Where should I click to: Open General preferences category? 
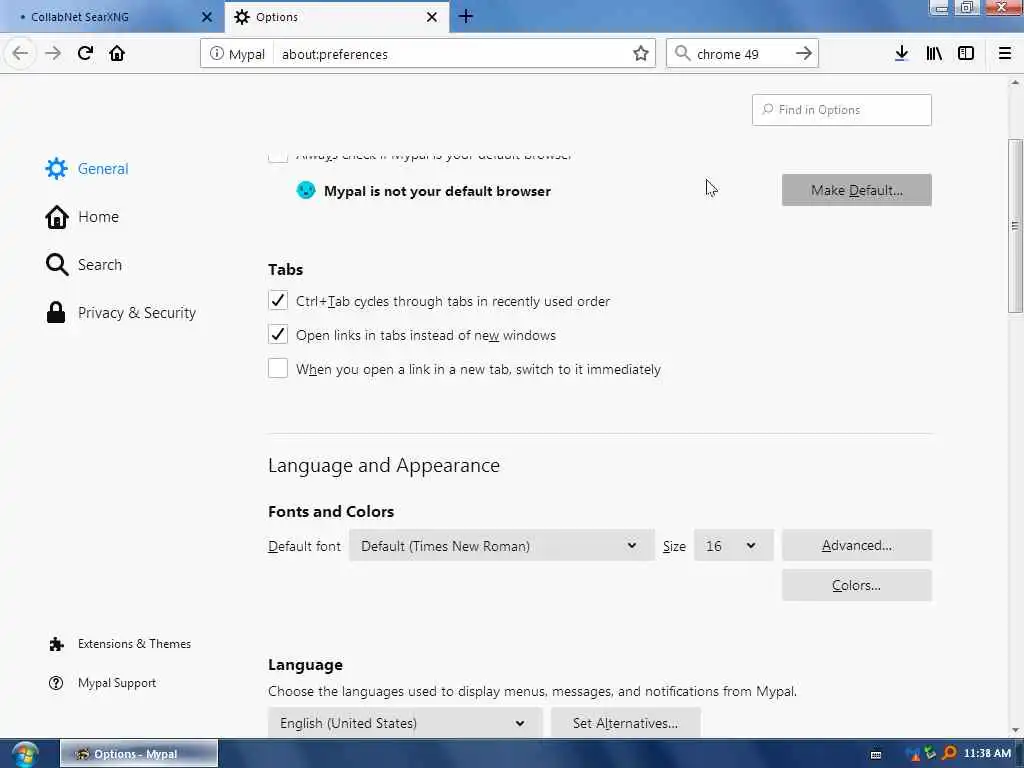(87, 168)
